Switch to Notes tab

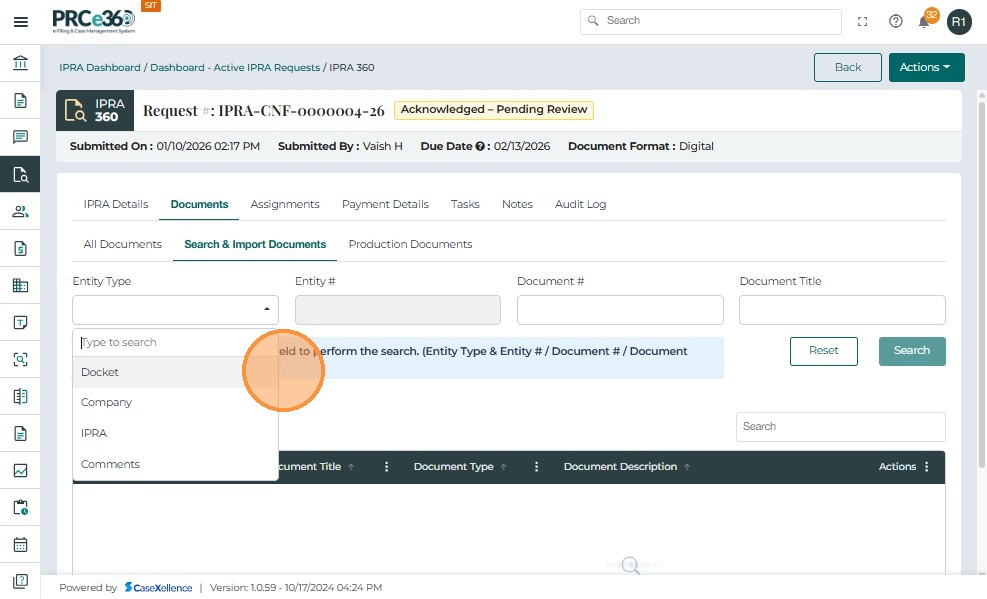517,204
